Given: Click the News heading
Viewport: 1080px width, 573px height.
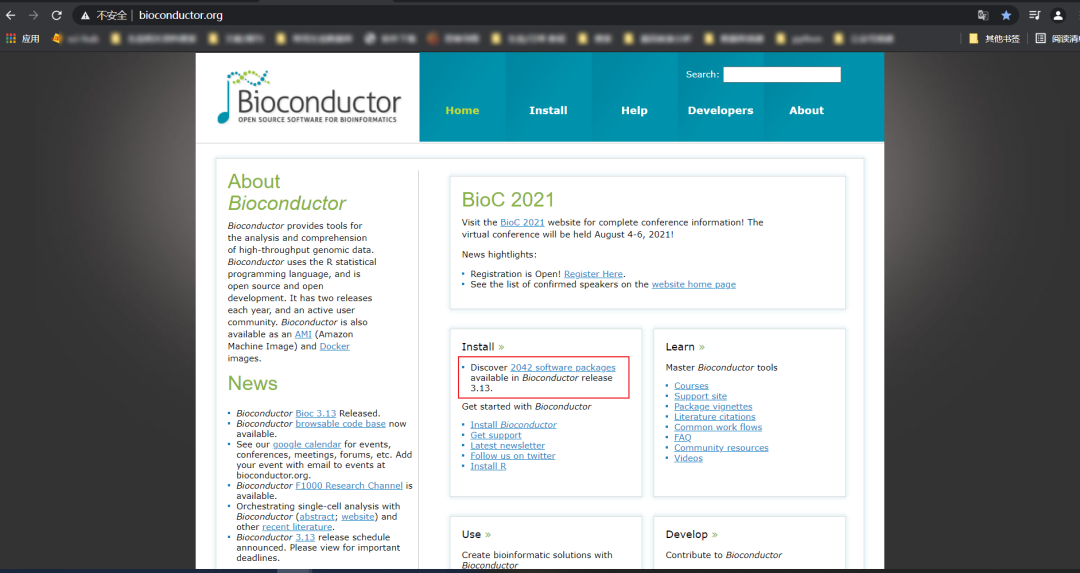Looking at the screenshot, I should point(253,384).
